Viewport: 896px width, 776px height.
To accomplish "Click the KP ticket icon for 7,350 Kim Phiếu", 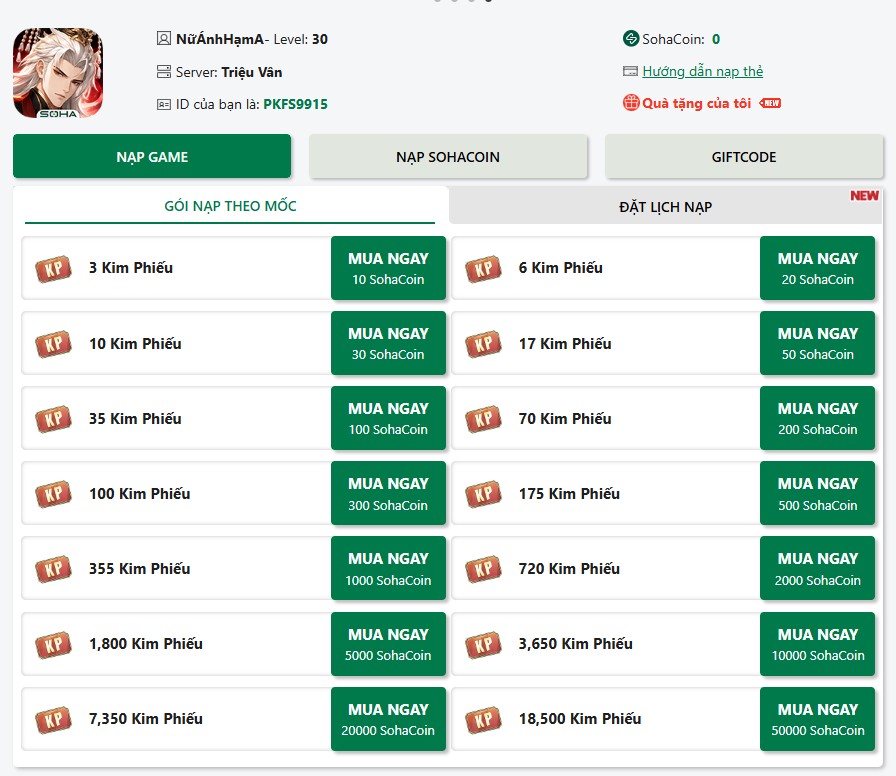I will tap(53, 719).
